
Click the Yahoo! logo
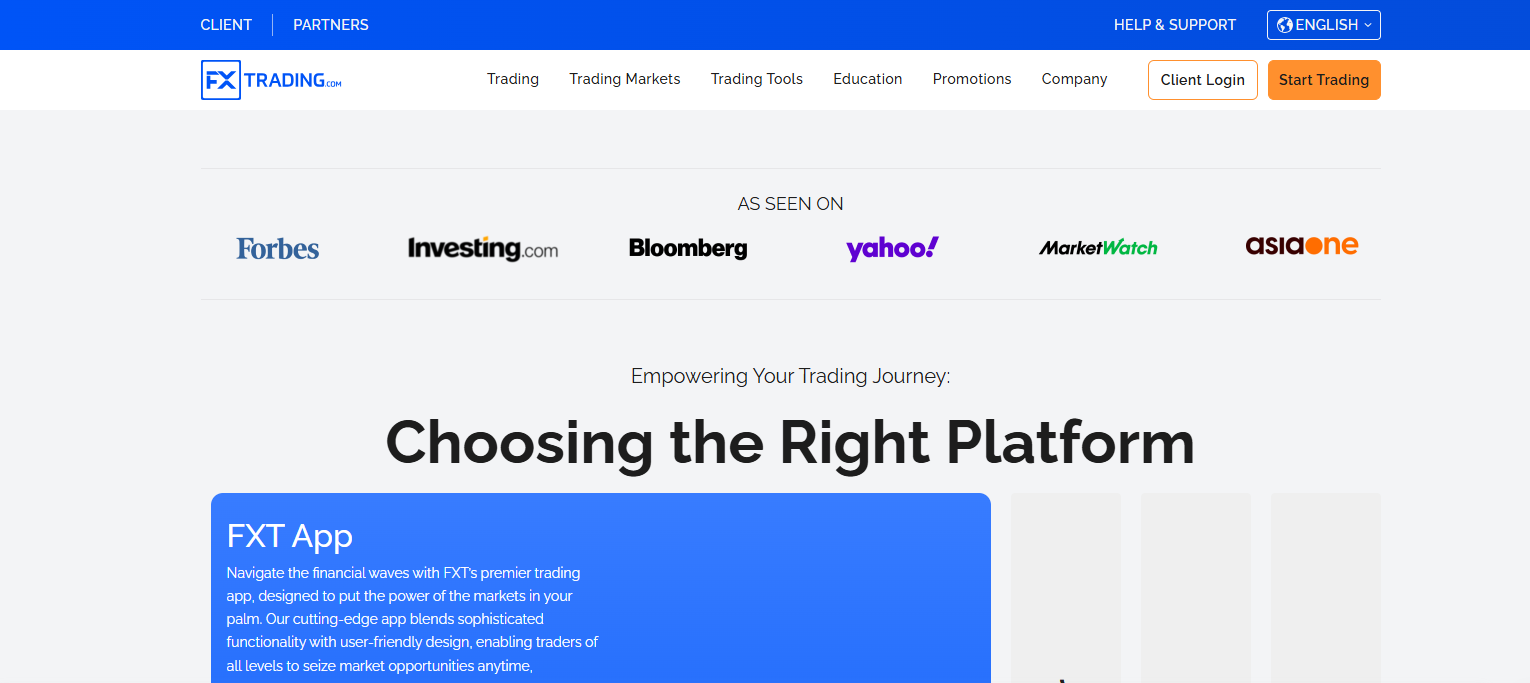[x=892, y=248]
